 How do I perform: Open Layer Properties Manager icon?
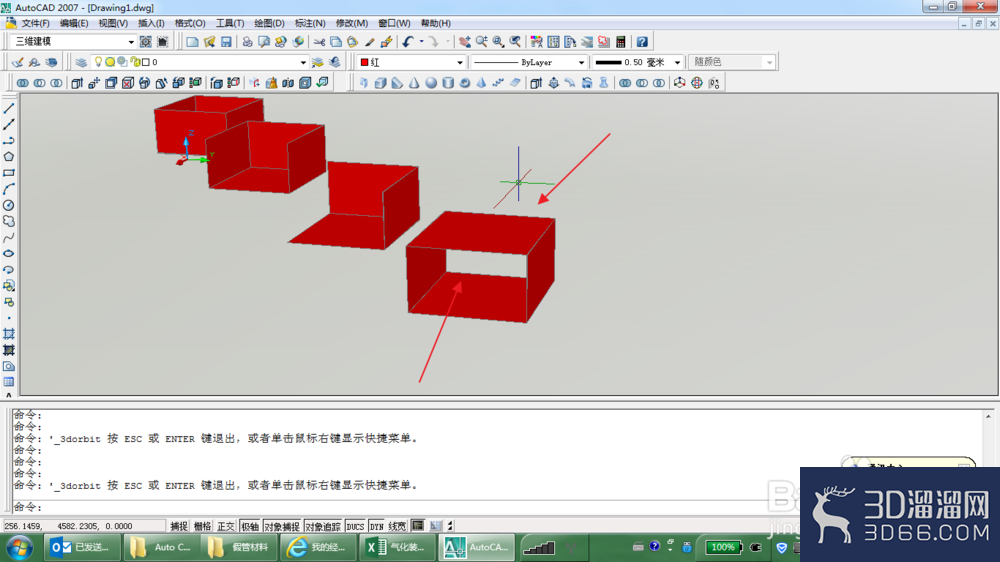81,62
